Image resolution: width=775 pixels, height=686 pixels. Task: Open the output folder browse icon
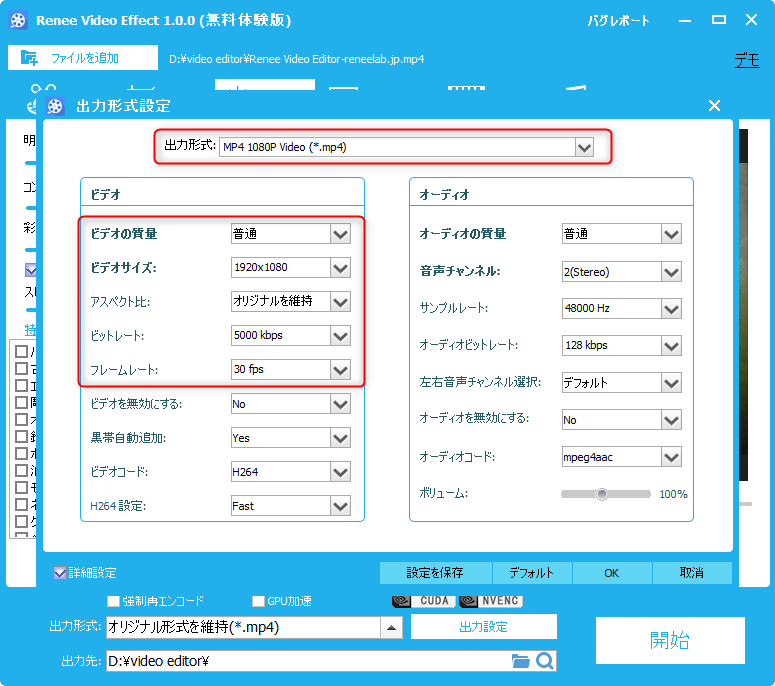(x=520, y=661)
